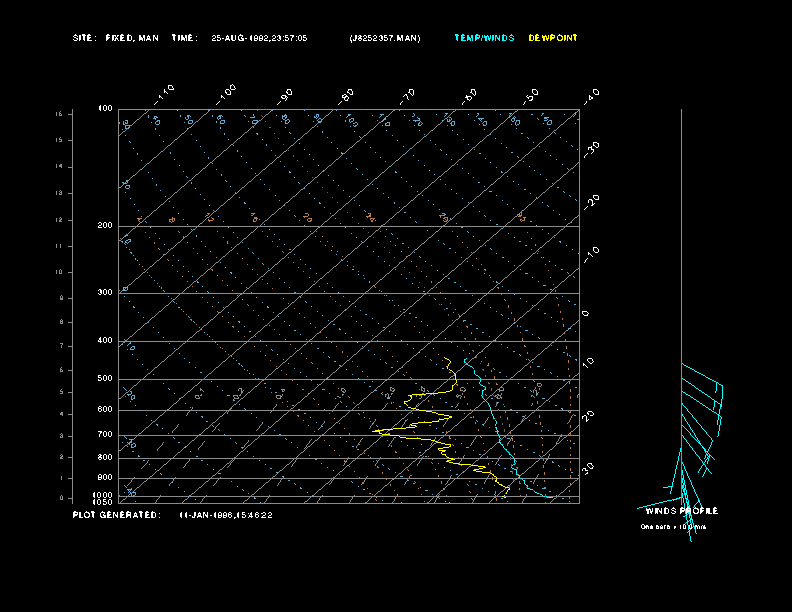This screenshot has height=612, width=792.
Task: Click the 25-AUG-1992 timestamp in header
Action: pos(259,38)
